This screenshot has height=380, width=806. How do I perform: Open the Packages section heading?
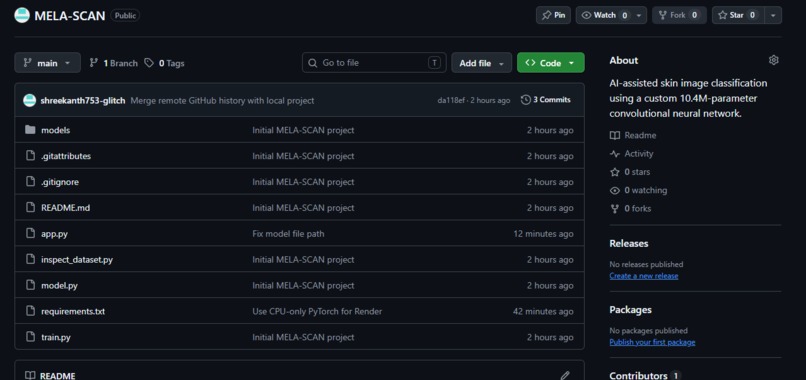coord(630,310)
